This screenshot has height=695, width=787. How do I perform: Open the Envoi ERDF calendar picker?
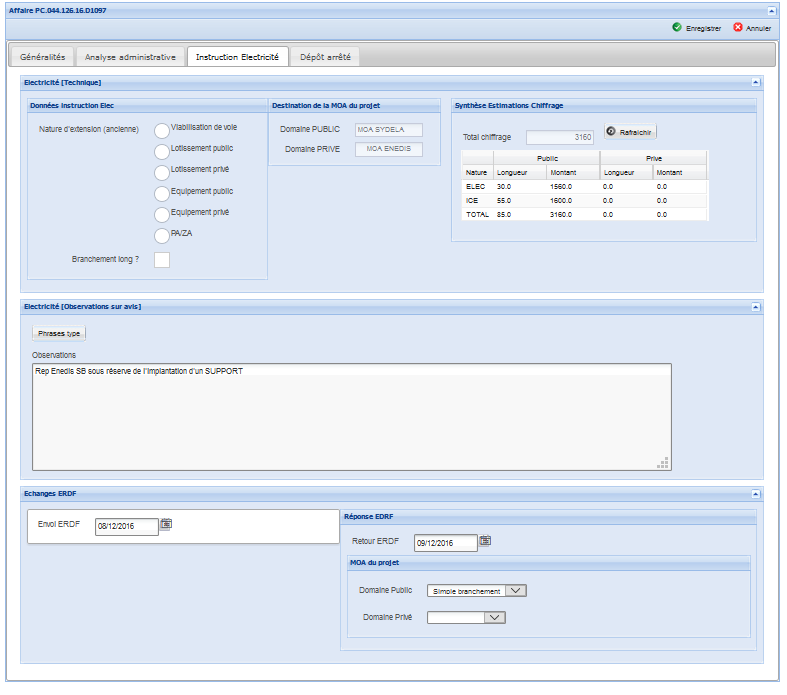[166, 524]
